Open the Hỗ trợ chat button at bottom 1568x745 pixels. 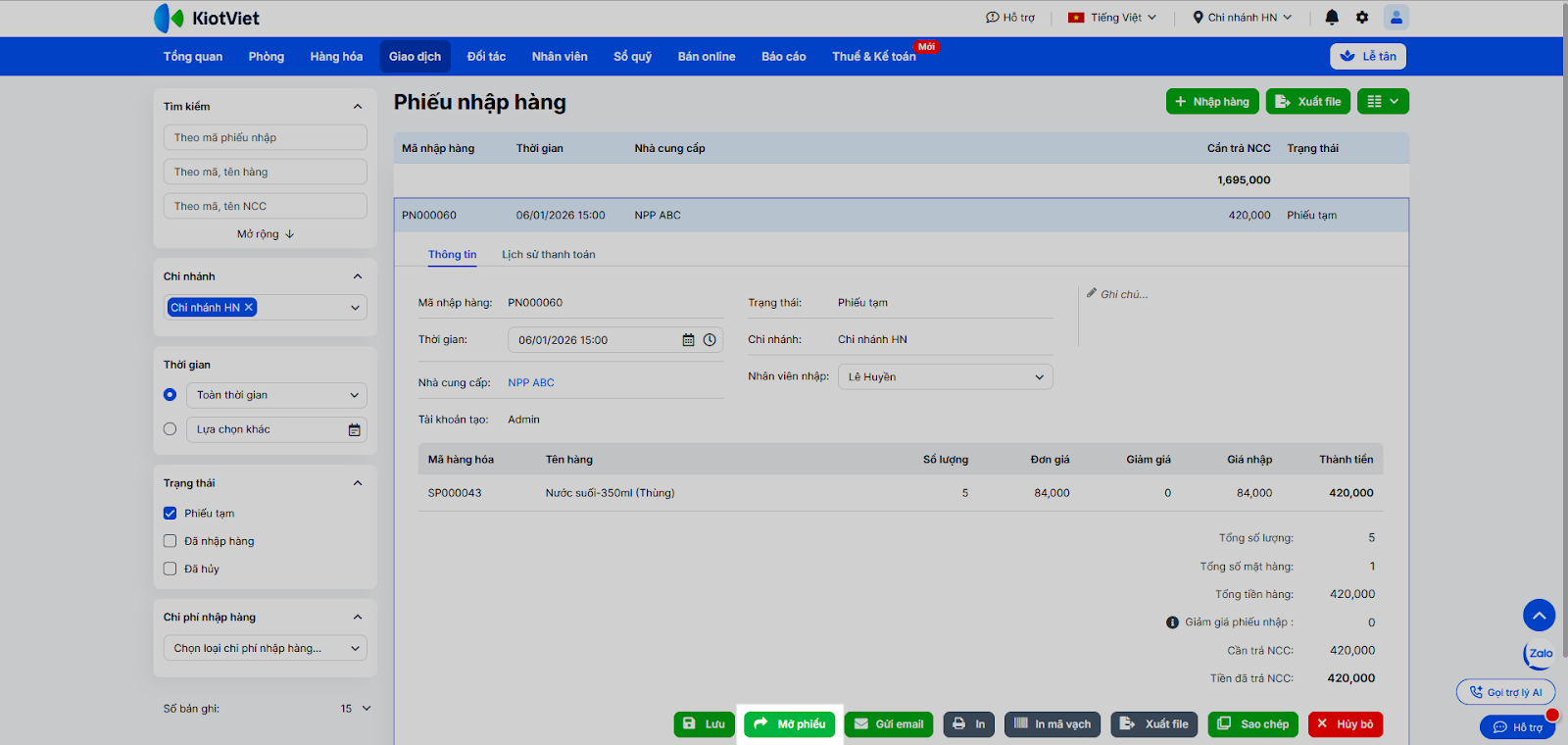click(1517, 727)
